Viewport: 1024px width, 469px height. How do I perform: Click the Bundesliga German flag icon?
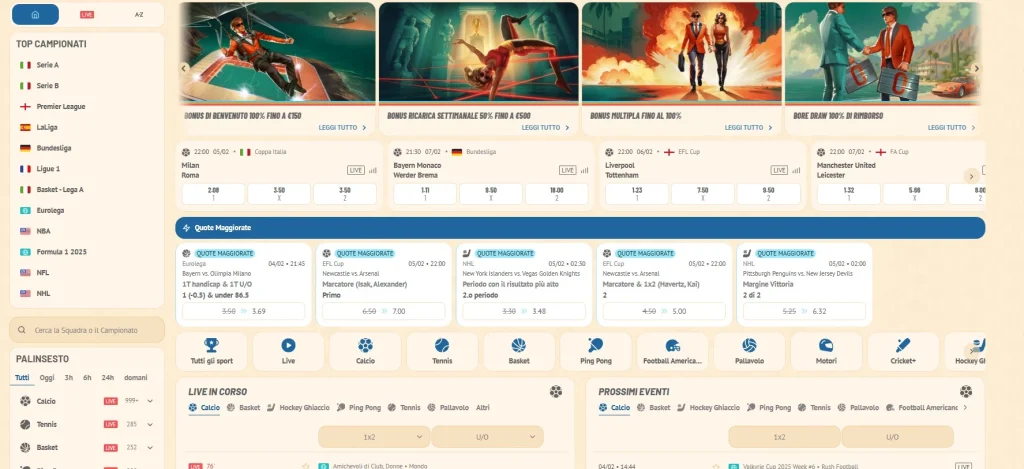[x=25, y=148]
